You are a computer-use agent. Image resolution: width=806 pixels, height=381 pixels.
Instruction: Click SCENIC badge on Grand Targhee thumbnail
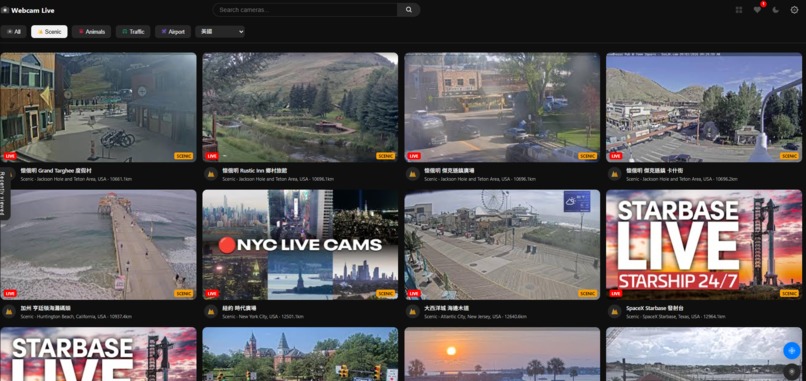(184, 156)
